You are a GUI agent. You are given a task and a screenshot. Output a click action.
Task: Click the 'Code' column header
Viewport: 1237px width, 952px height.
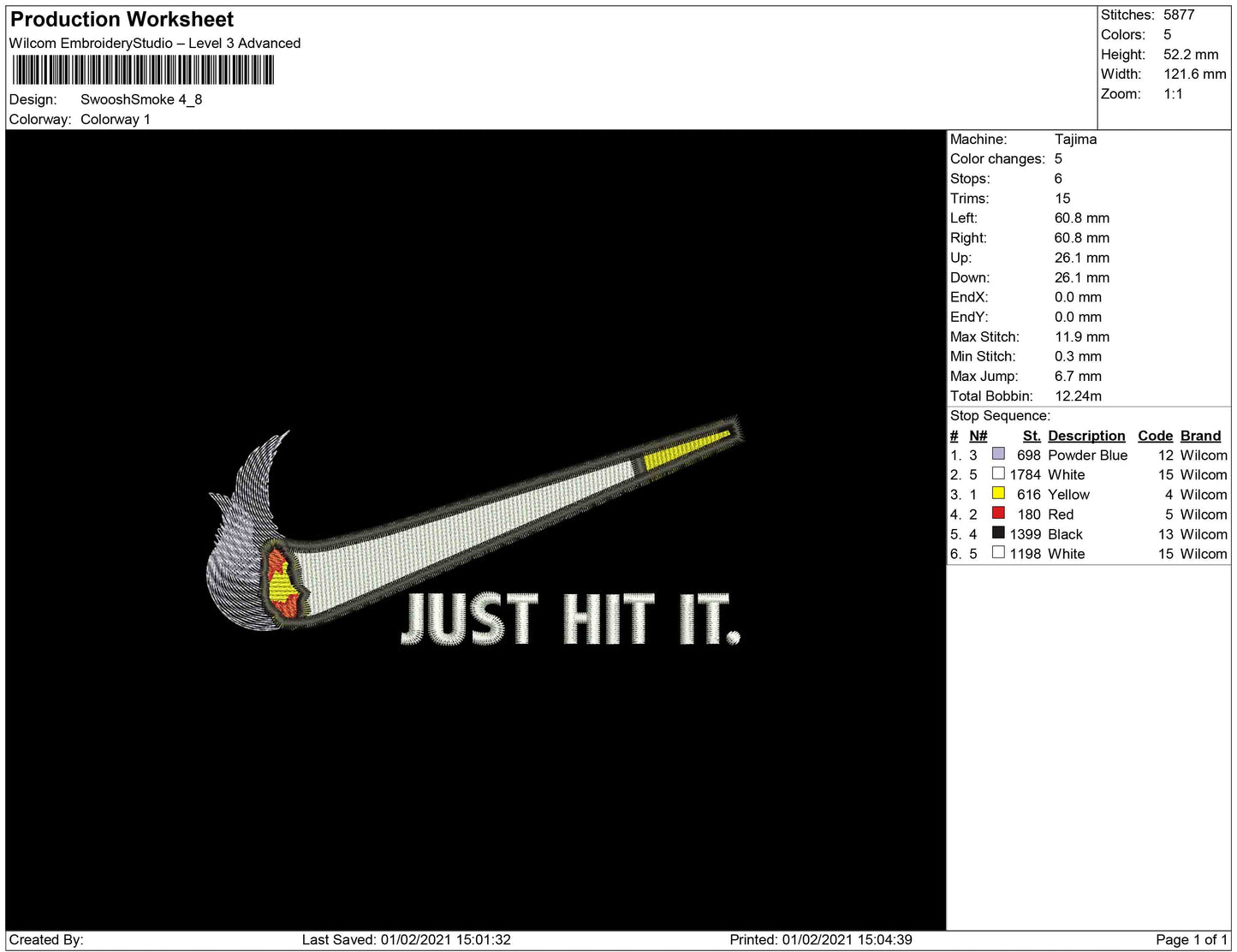coord(1155,436)
